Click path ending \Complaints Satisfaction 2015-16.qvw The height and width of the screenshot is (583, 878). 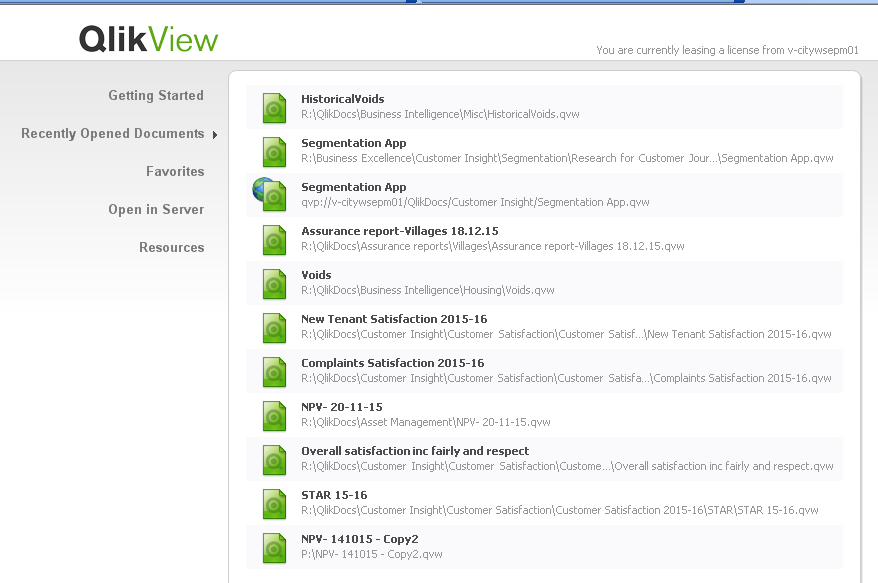(566, 379)
